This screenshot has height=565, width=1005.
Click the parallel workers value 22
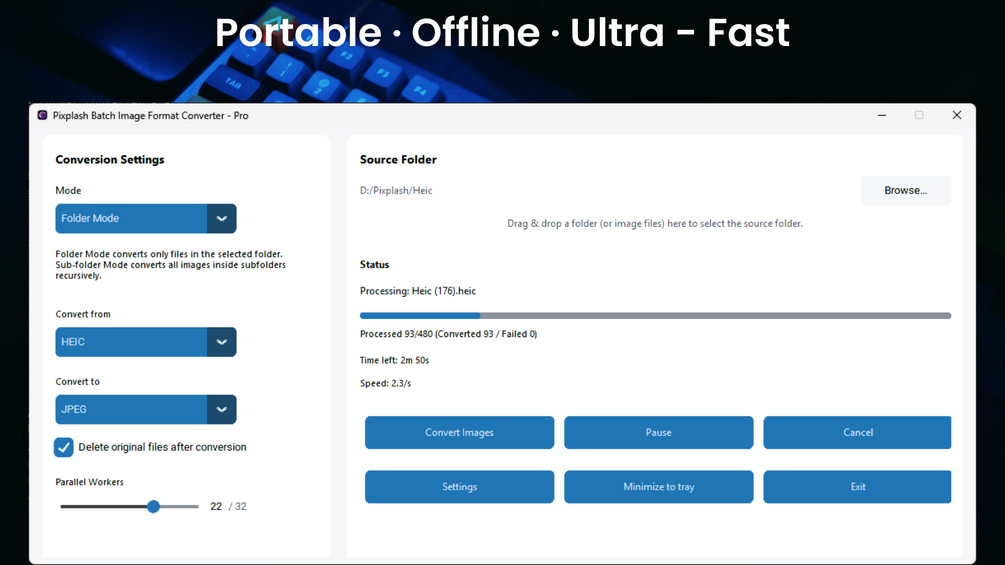pyautogui.click(x=216, y=507)
